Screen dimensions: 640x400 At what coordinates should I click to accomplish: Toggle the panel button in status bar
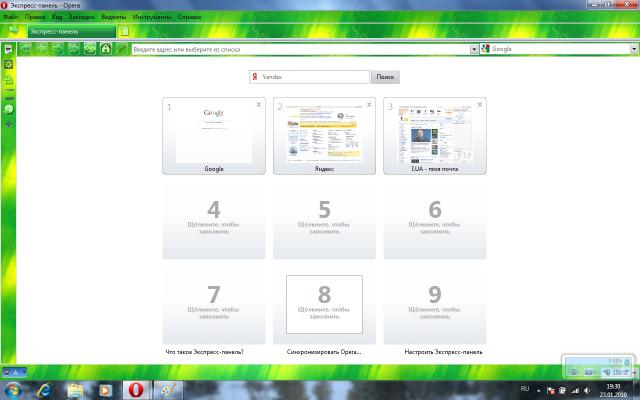[14, 372]
